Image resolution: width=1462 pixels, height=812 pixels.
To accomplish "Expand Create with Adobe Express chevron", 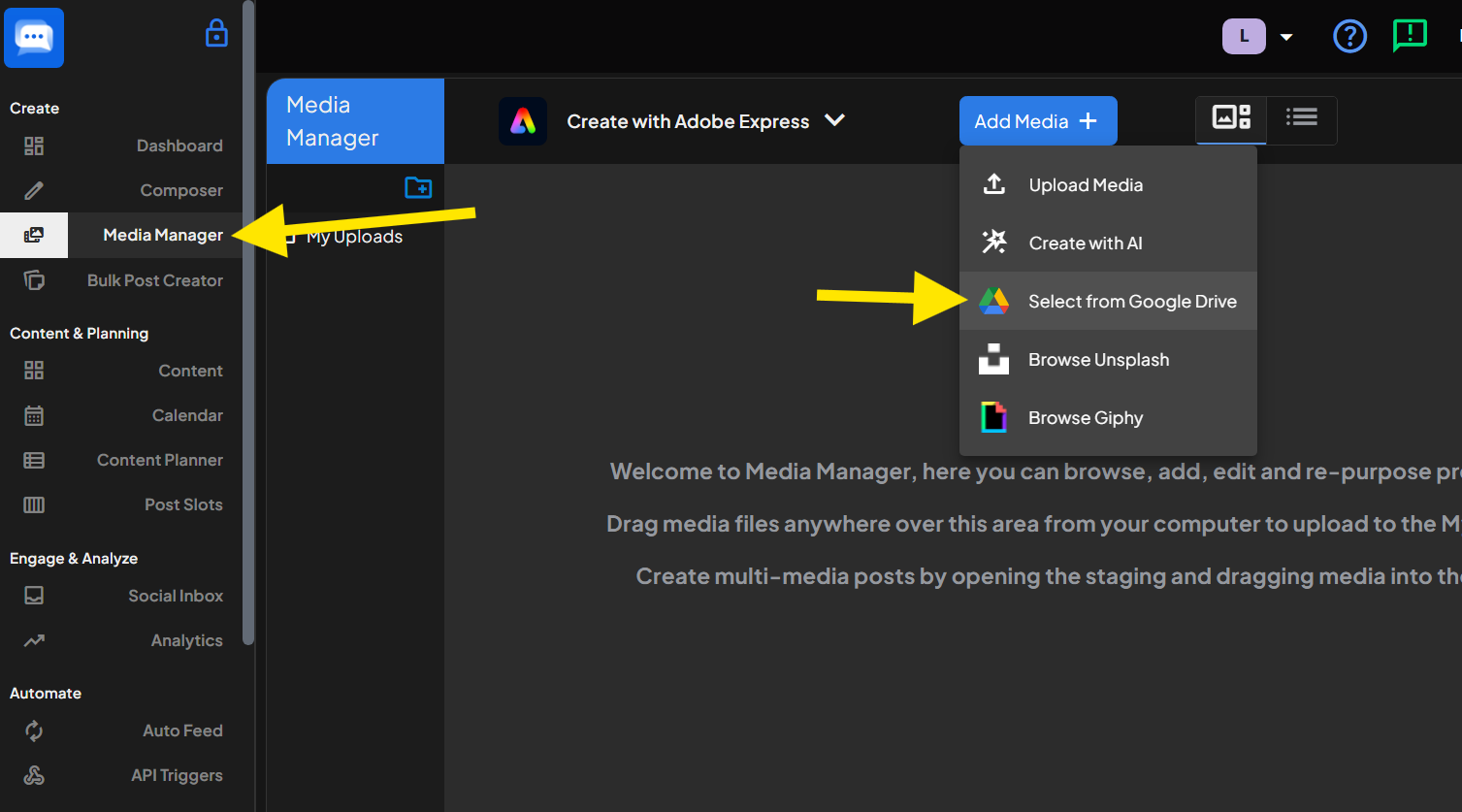I will tap(834, 120).
